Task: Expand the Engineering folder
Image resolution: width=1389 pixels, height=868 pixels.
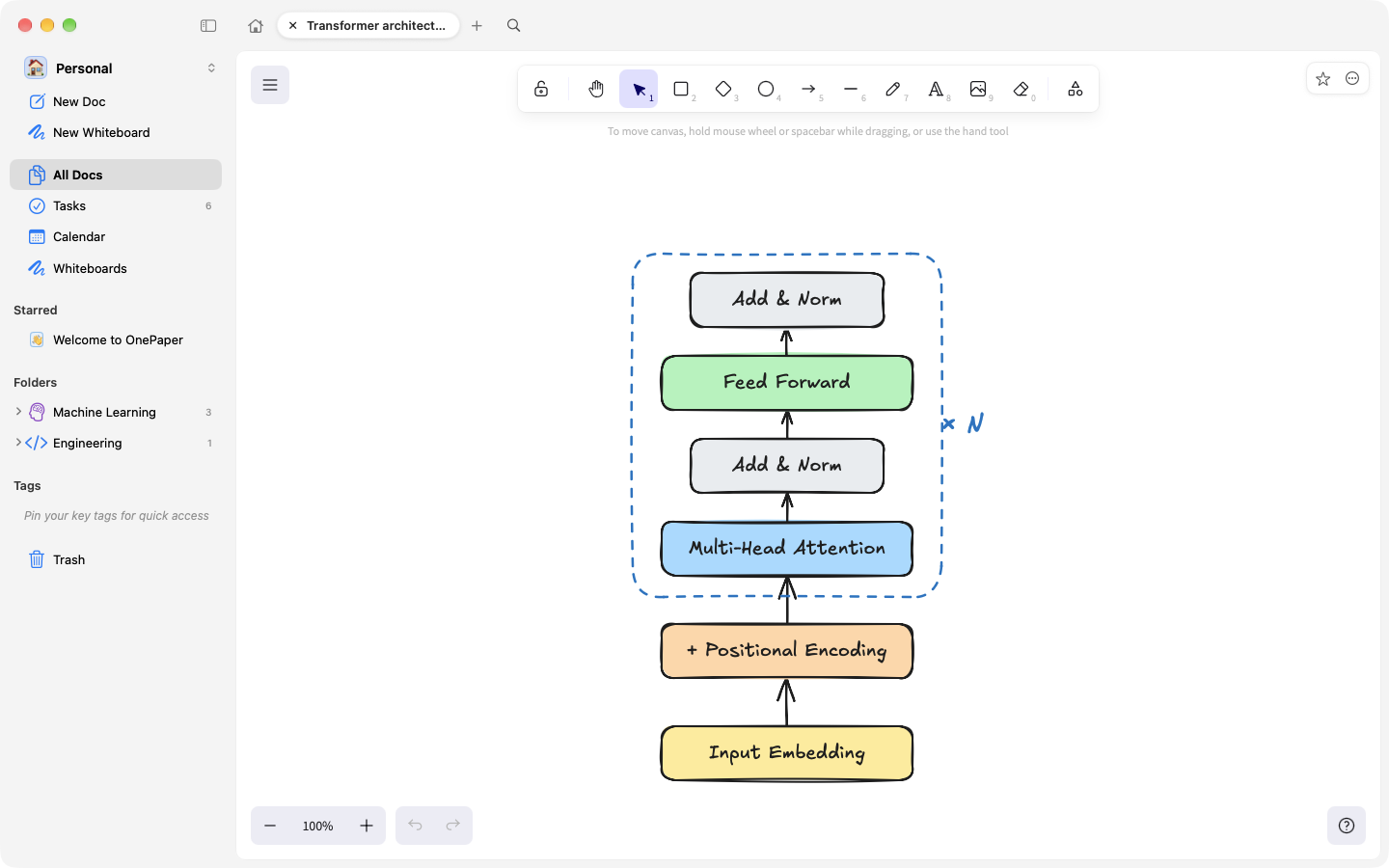Action: click(x=18, y=443)
